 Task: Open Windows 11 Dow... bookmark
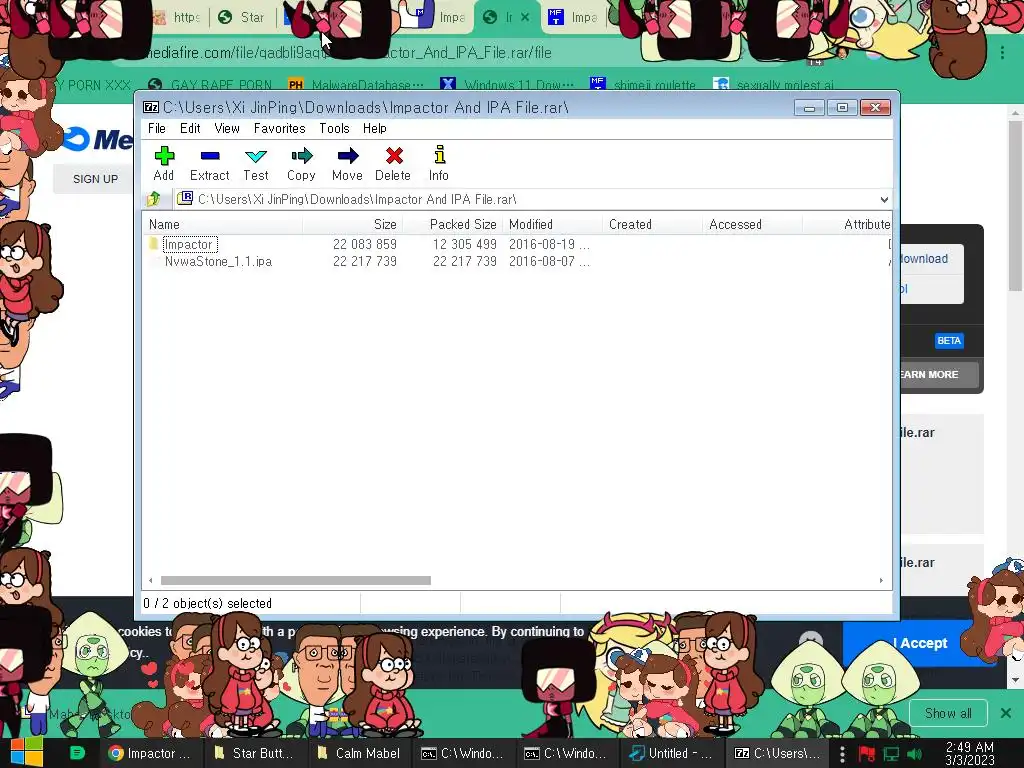[x=507, y=85]
